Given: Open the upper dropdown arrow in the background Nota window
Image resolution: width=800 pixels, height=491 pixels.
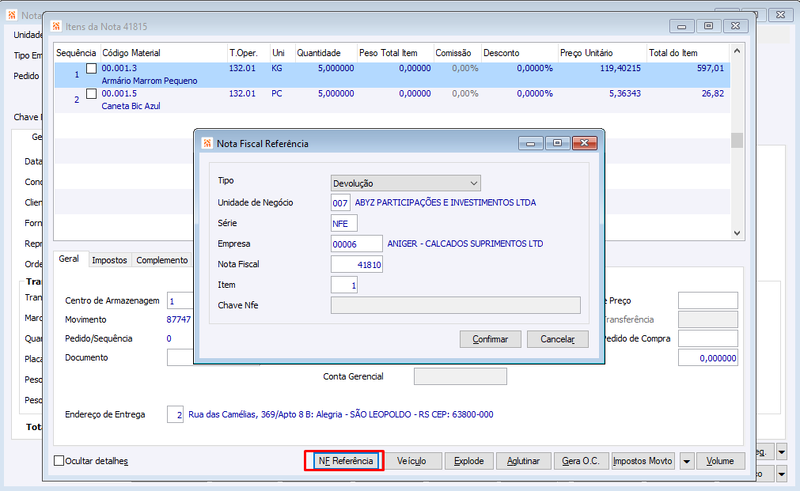Looking at the screenshot, I should (781, 452).
